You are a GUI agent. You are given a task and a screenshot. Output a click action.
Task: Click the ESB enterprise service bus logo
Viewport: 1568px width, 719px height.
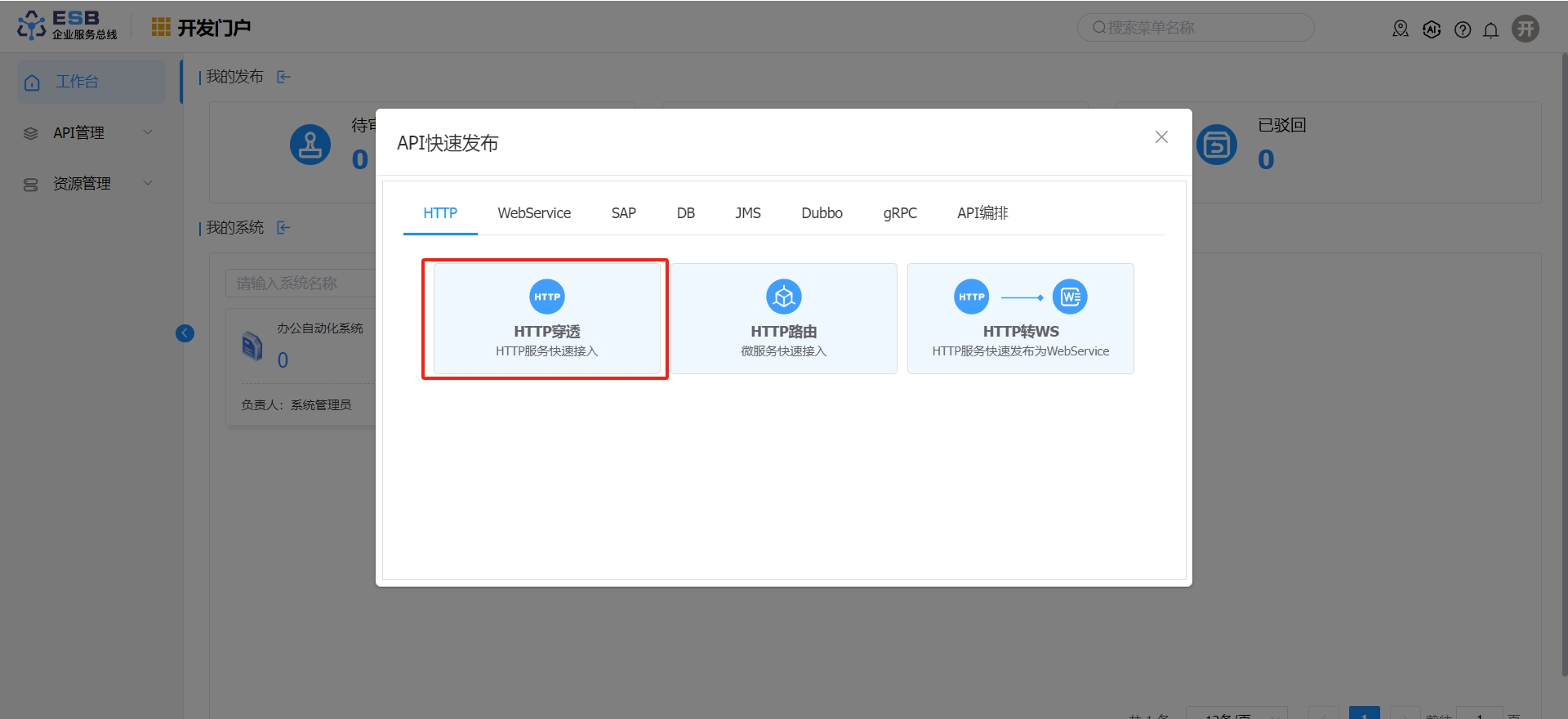click(67, 25)
